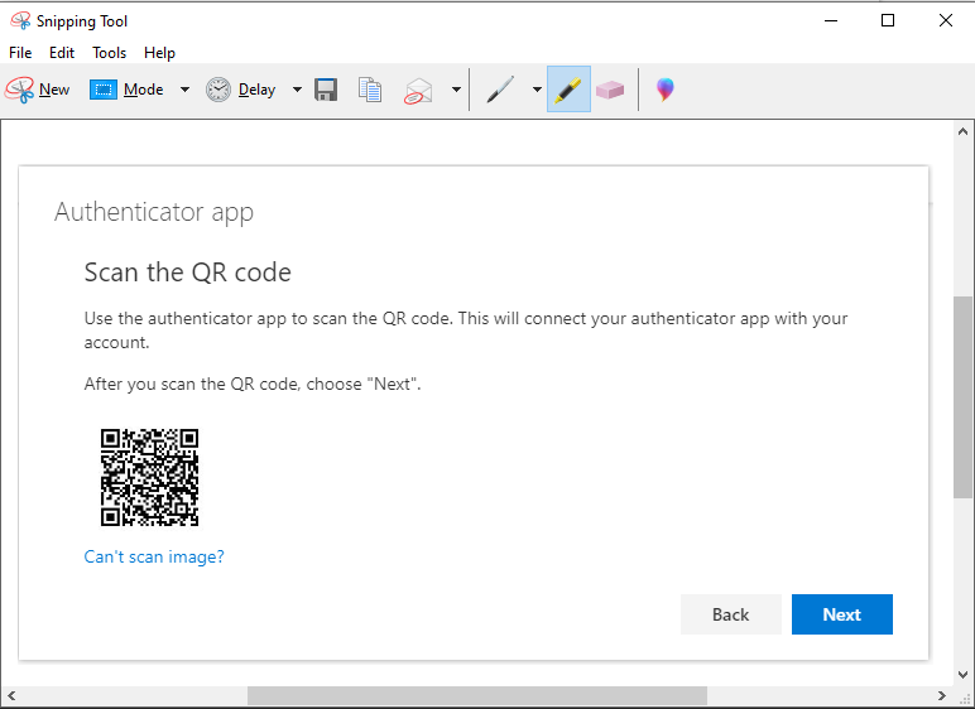The image size is (975, 709).
Task: Select the pink Eraser tool
Action: (610, 90)
